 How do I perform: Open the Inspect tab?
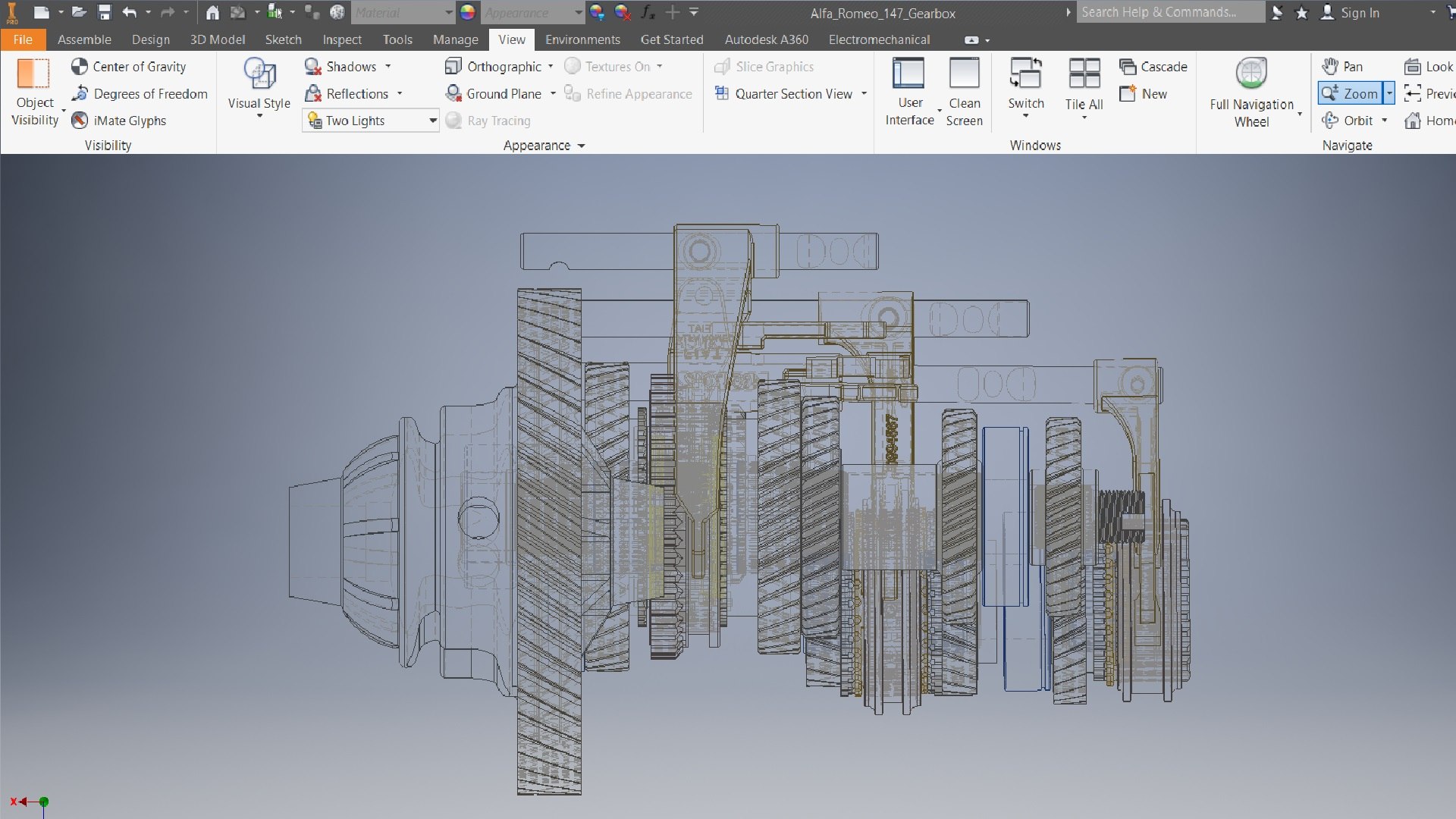341,39
